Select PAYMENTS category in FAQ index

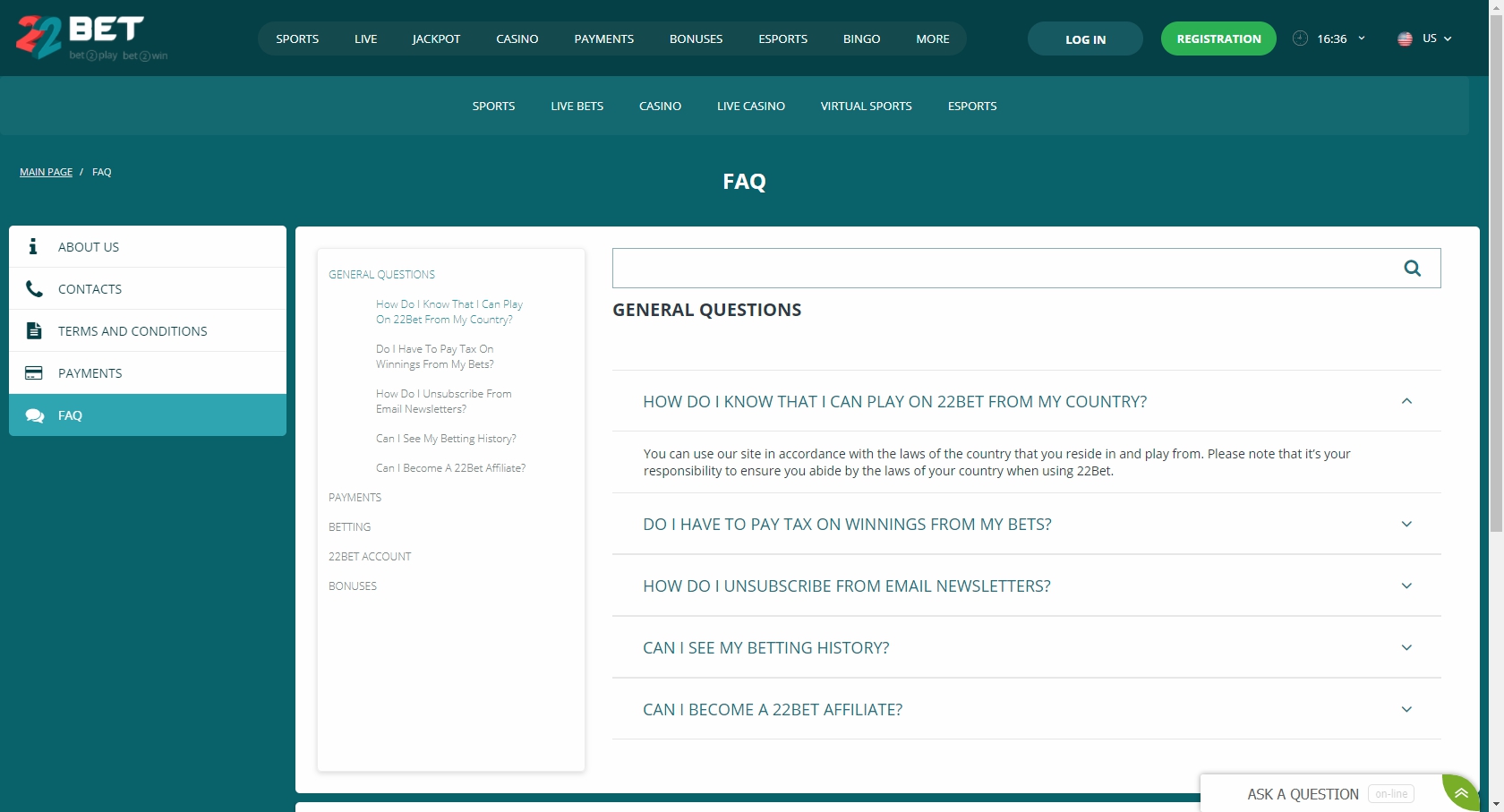[x=355, y=498]
